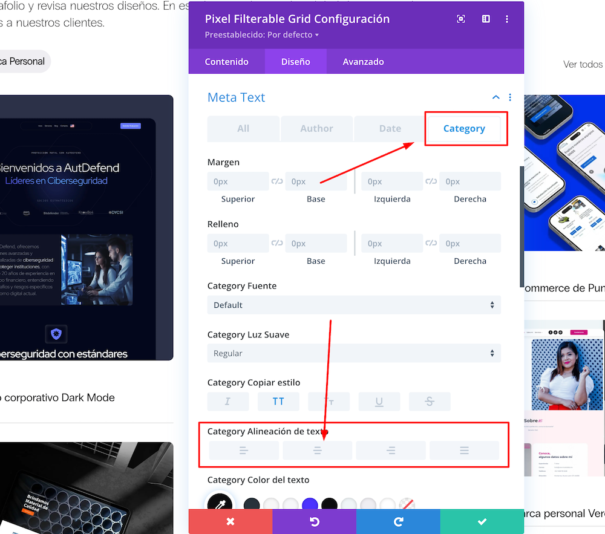Toggle italic style for Category text
This screenshot has height=534, width=605.
(x=228, y=402)
